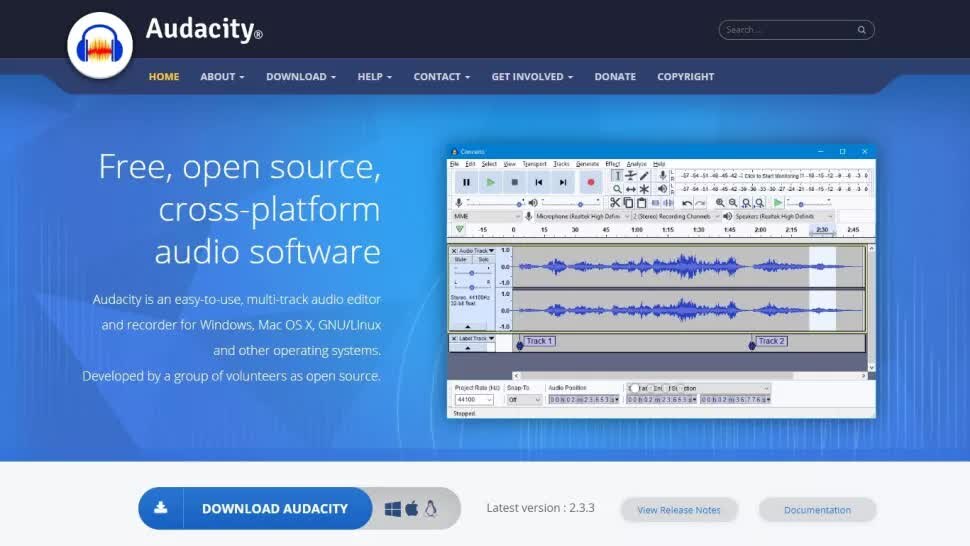Screen dimensions: 970x546
Task: Click the DOWNLOAD AUDACITY button
Action: (x=255, y=508)
